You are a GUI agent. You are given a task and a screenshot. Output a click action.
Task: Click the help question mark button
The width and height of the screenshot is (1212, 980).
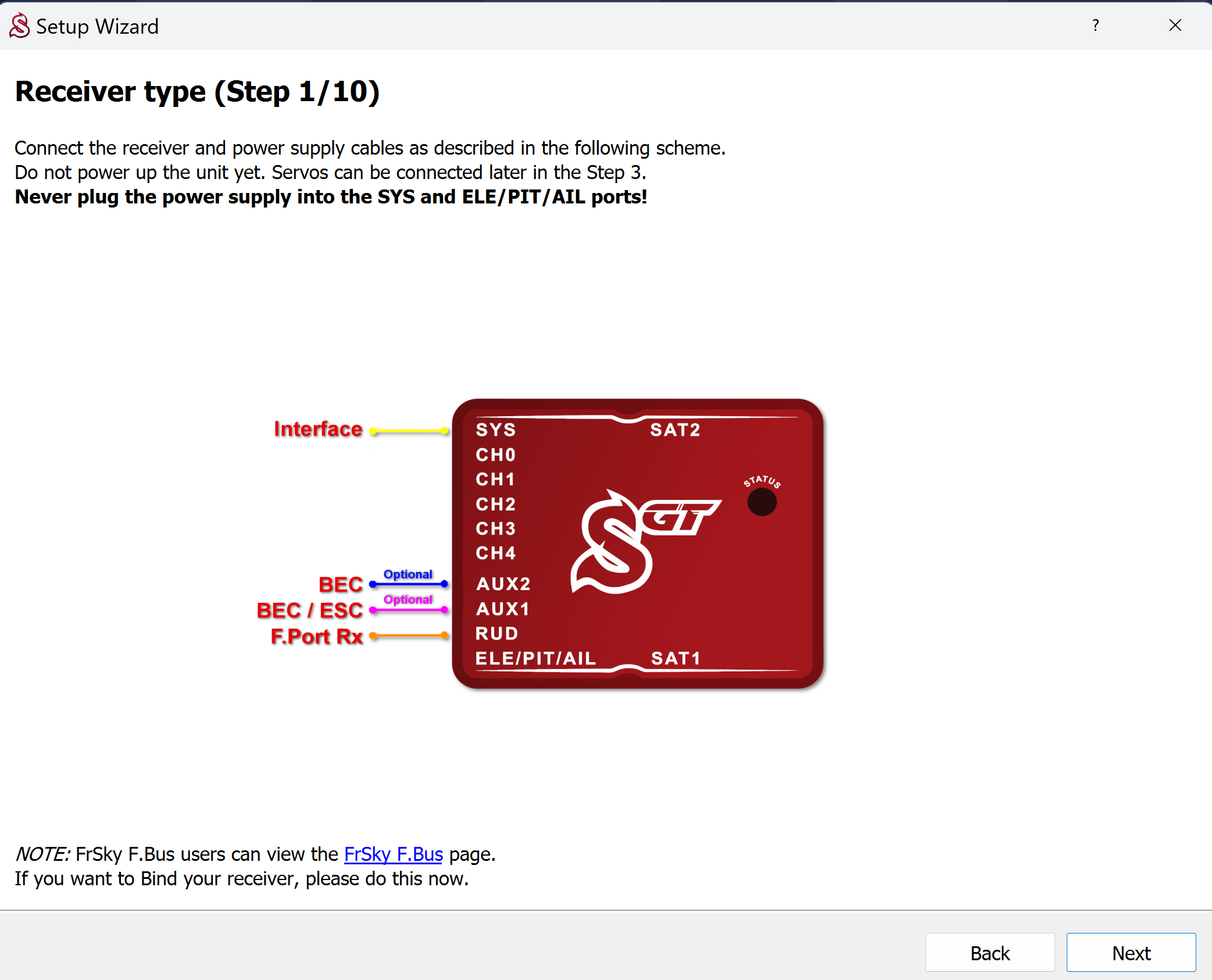point(1095,26)
